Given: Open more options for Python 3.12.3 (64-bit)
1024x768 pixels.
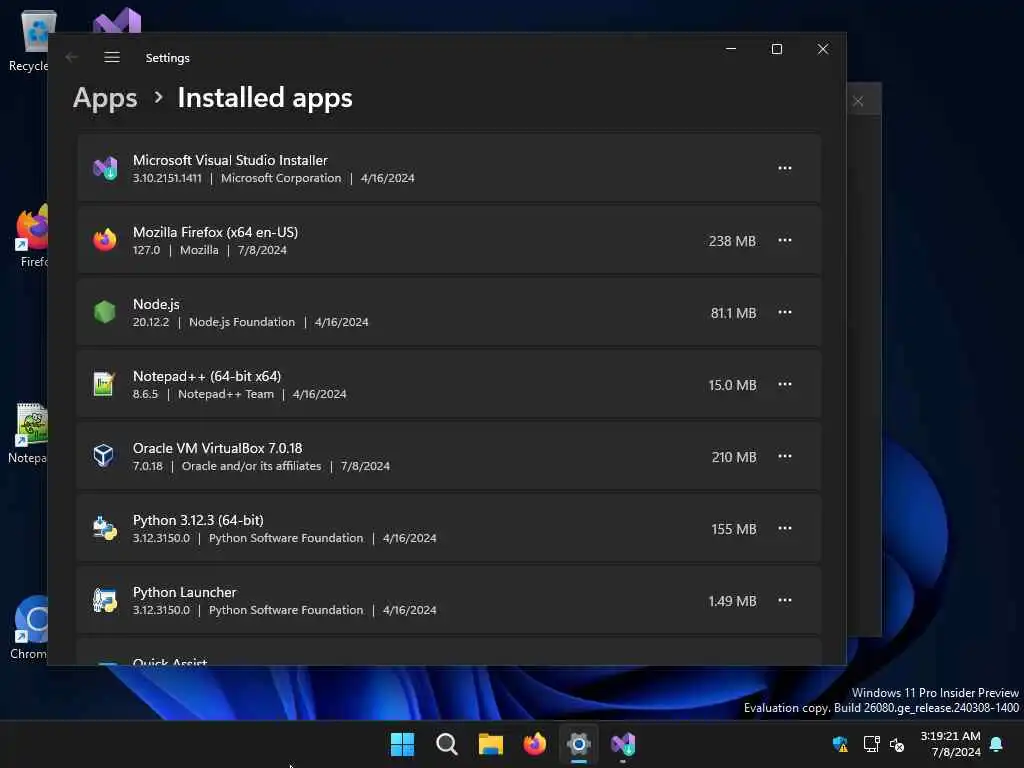Looking at the screenshot, I should (784, 528).
